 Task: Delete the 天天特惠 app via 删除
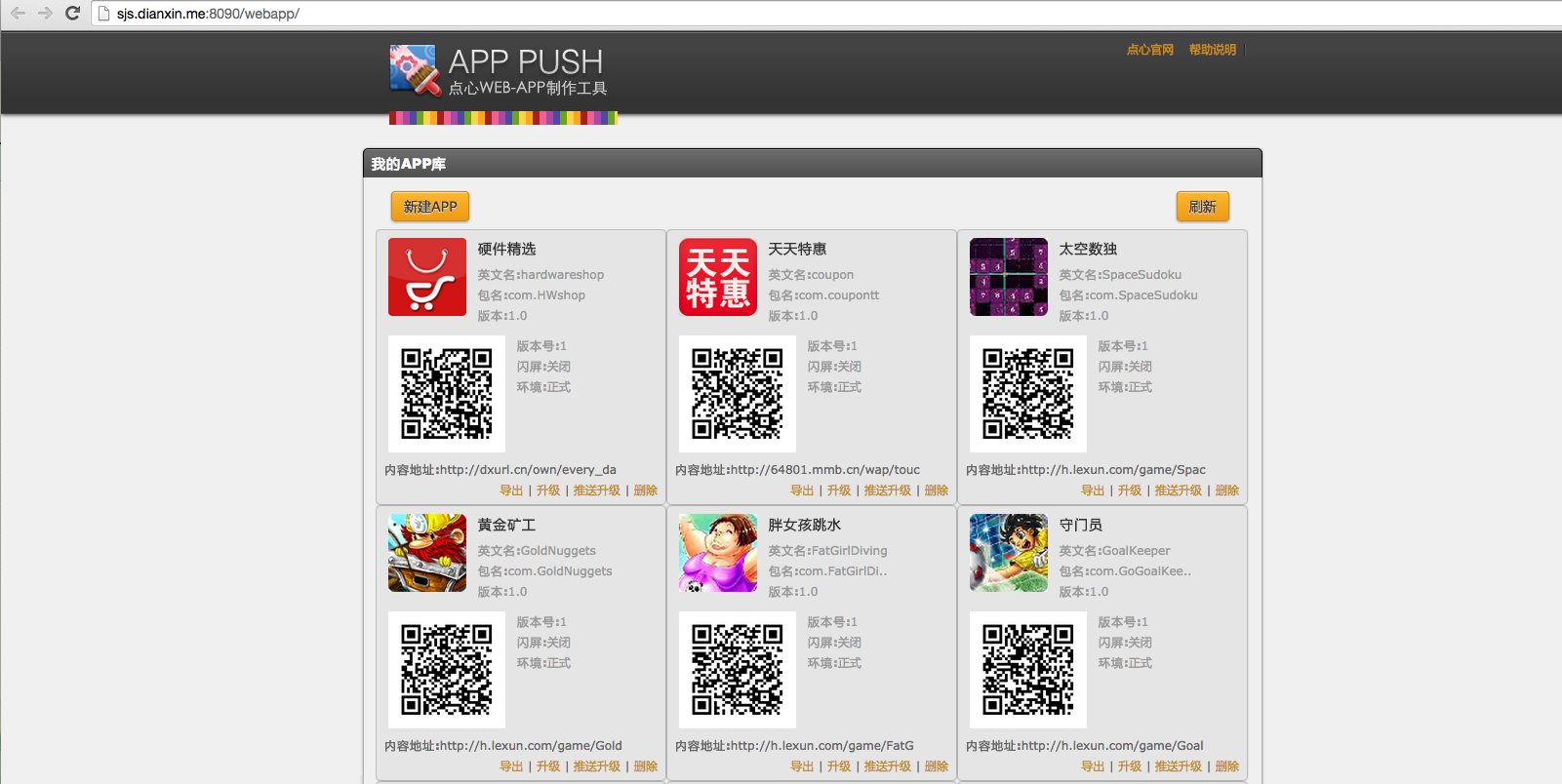pyautogui.click(x=937, y=490)
